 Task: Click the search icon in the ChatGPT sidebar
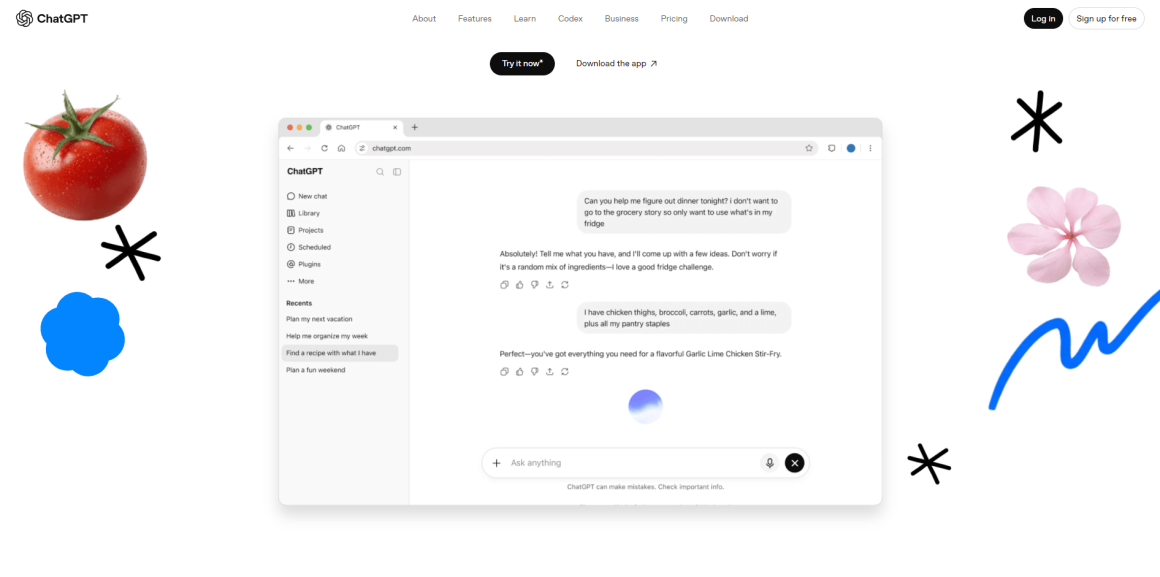380,172
